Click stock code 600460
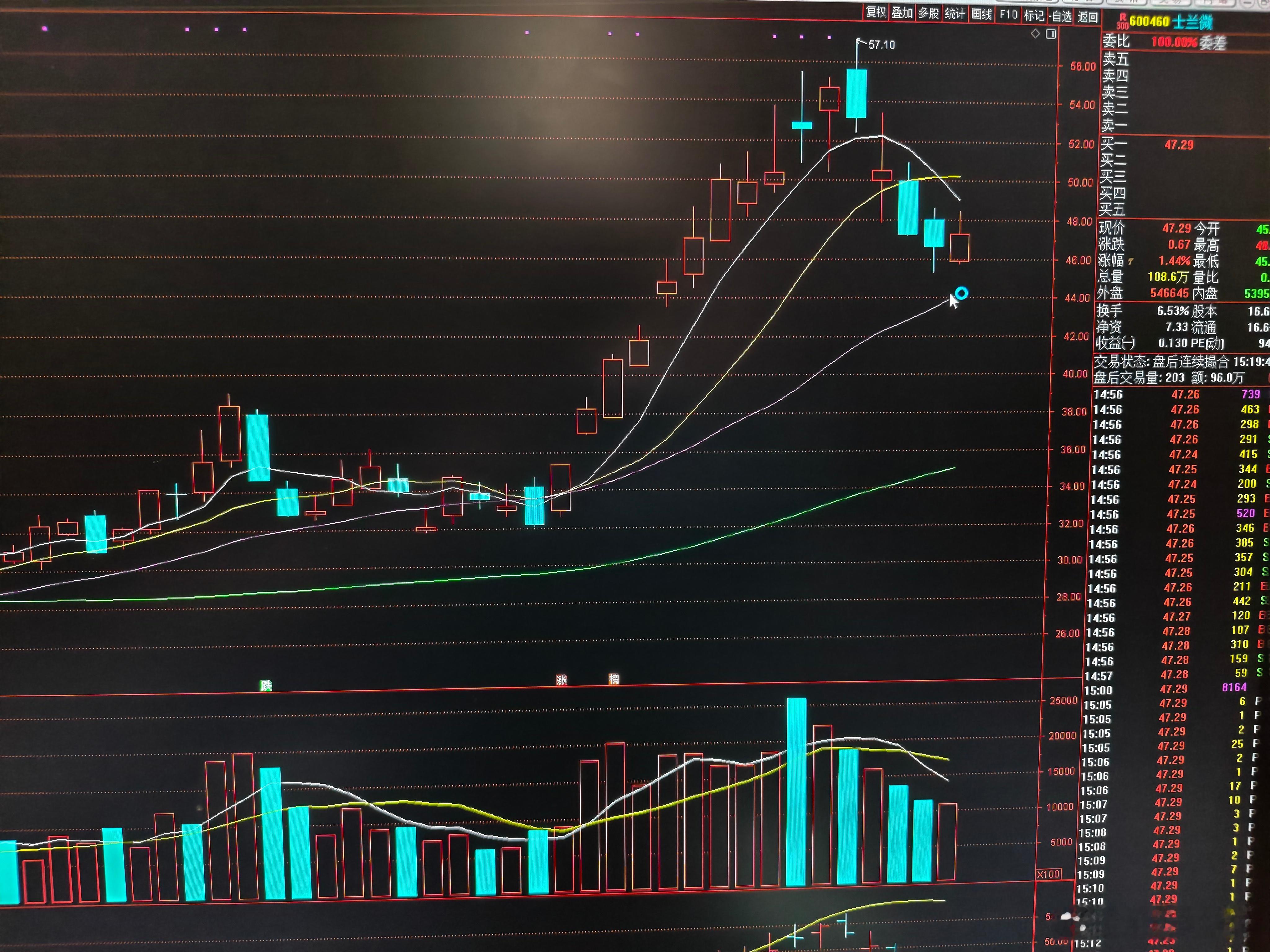 [1149, 22]
